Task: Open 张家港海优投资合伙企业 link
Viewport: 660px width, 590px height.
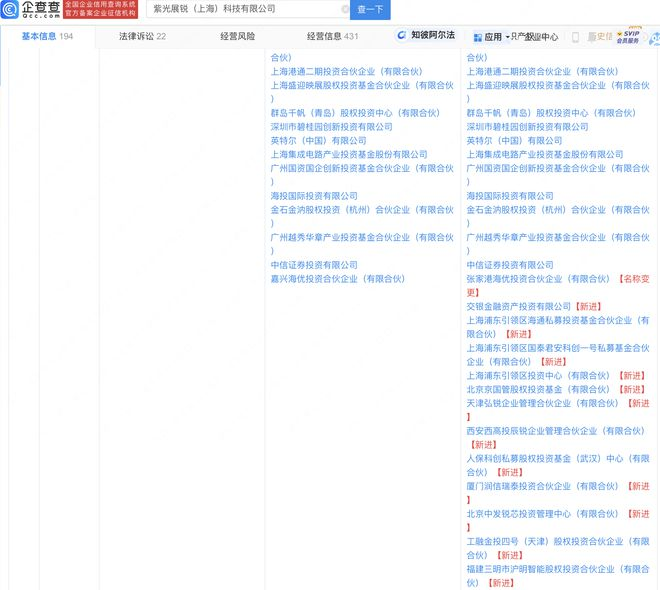Action: click(x=538, y=279)
